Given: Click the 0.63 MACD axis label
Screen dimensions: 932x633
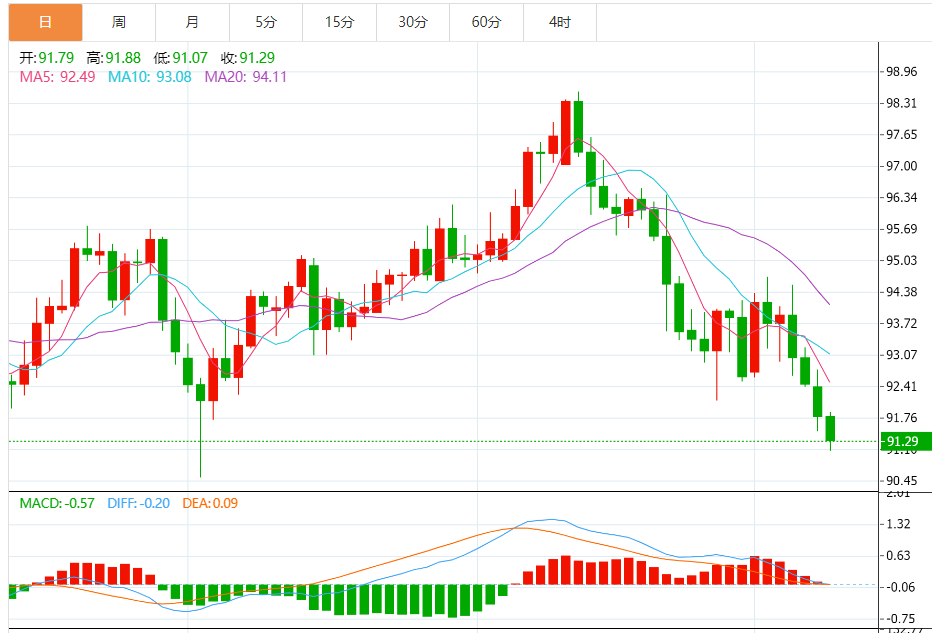Looking at the screenshot, I should pos(898,556).
